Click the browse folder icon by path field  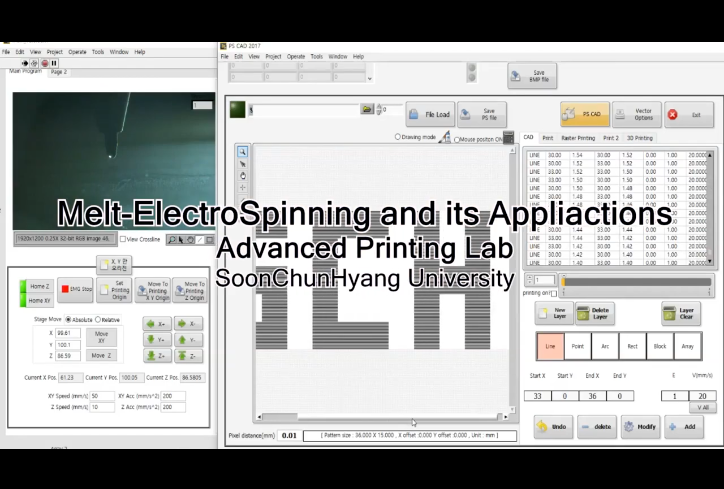pos(367,109)
